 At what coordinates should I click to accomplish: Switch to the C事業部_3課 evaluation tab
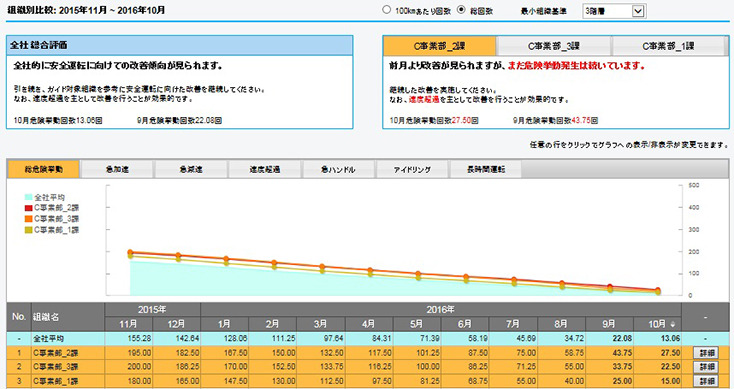(x=554, y=46)
